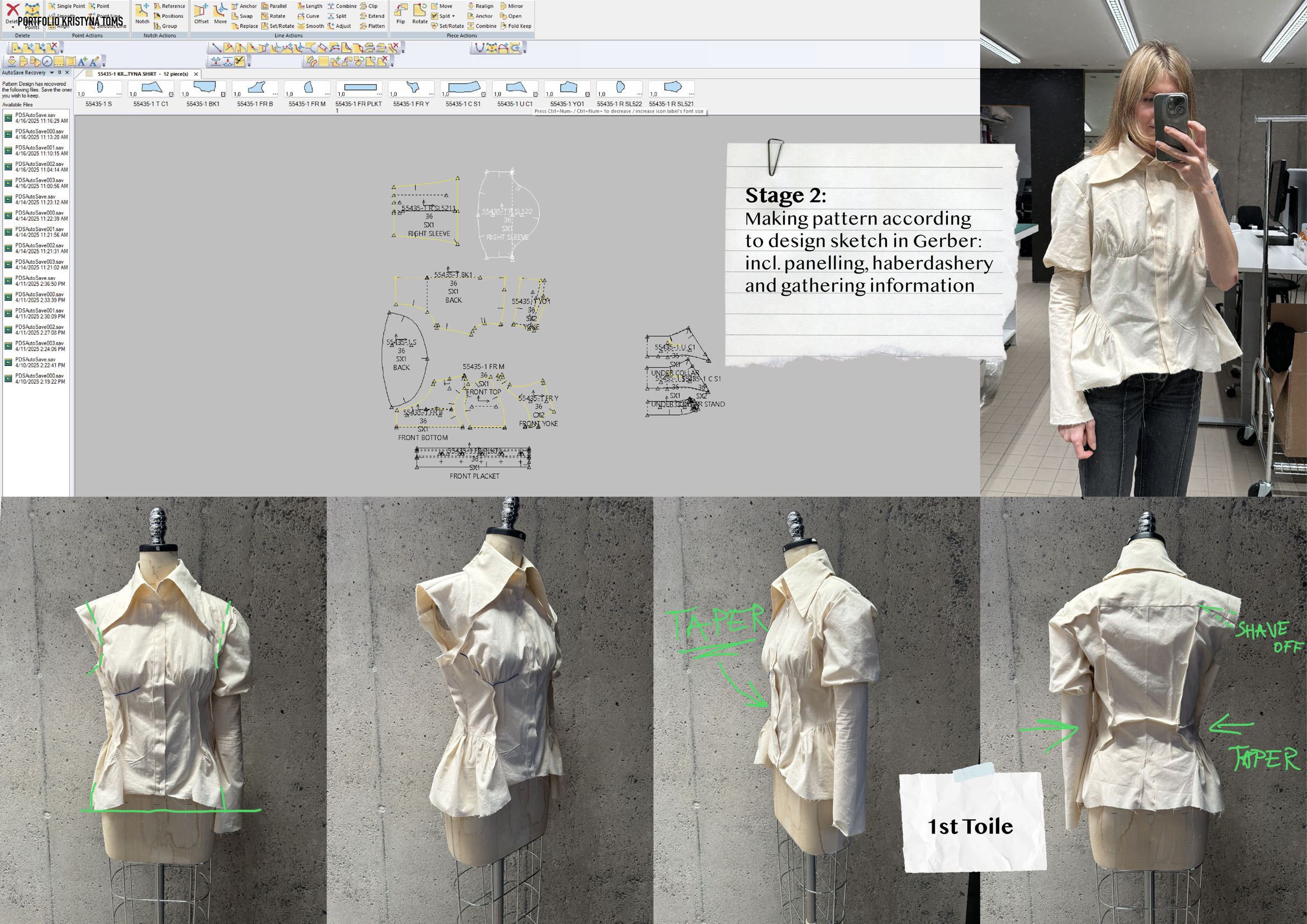Select PDSAutoSave003.sav from 4/14/2025 11:21:02 AM
The image size is (1307, 924).
pos(35,265)
